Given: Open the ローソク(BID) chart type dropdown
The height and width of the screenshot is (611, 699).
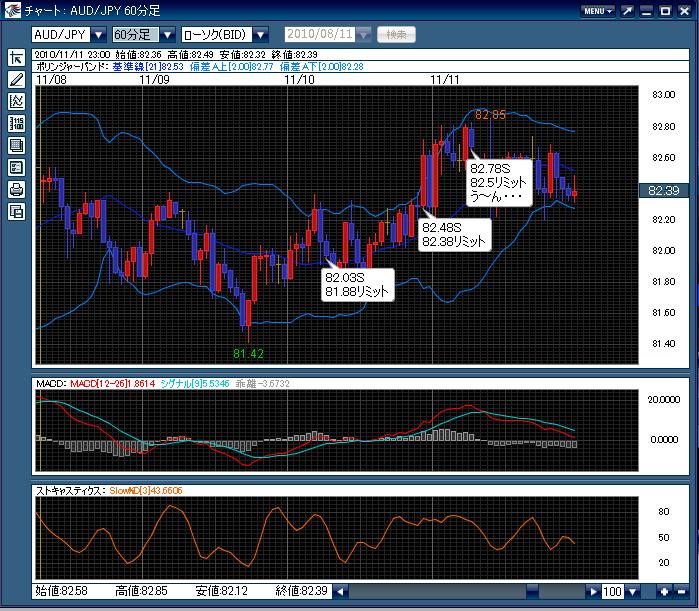Looking at the screenshot, I should click(x=261, y=34).
